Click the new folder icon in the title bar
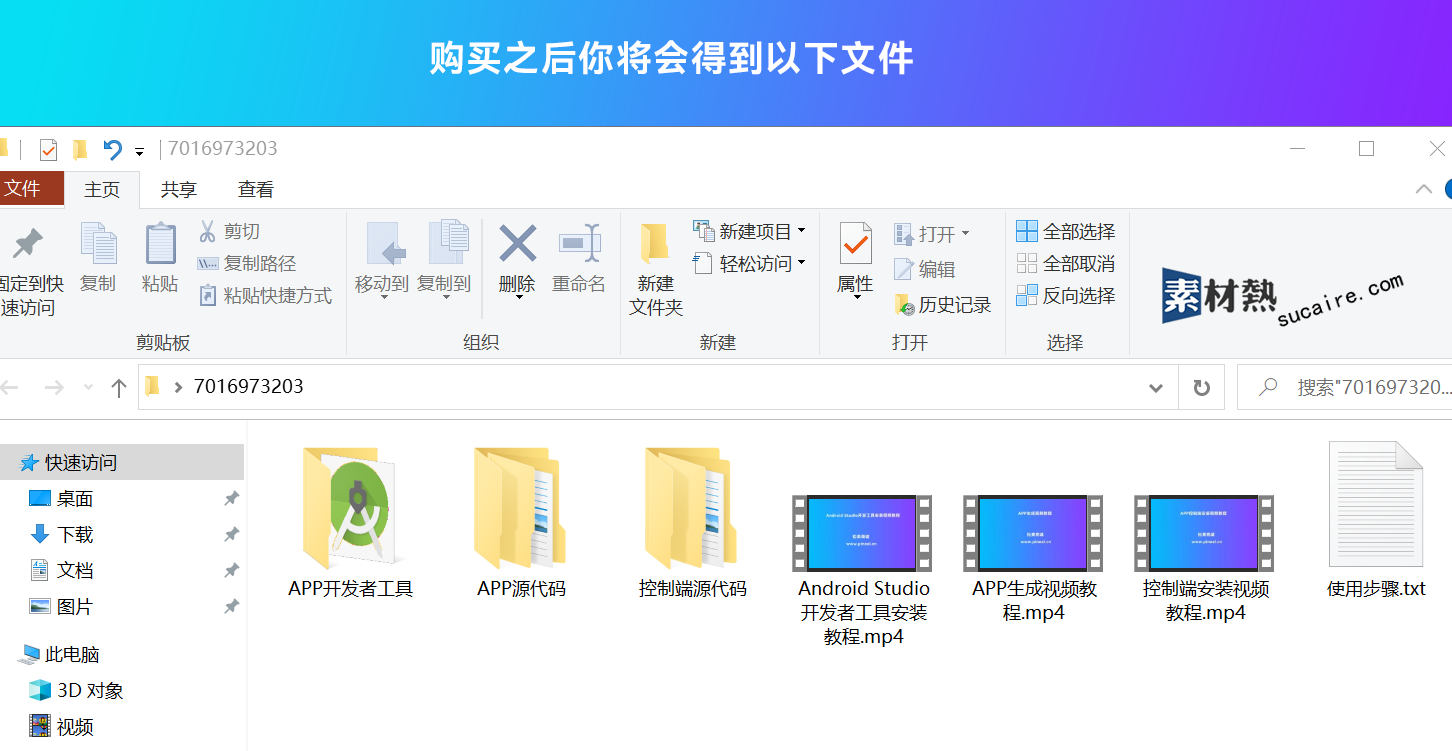 pos(80,150)
